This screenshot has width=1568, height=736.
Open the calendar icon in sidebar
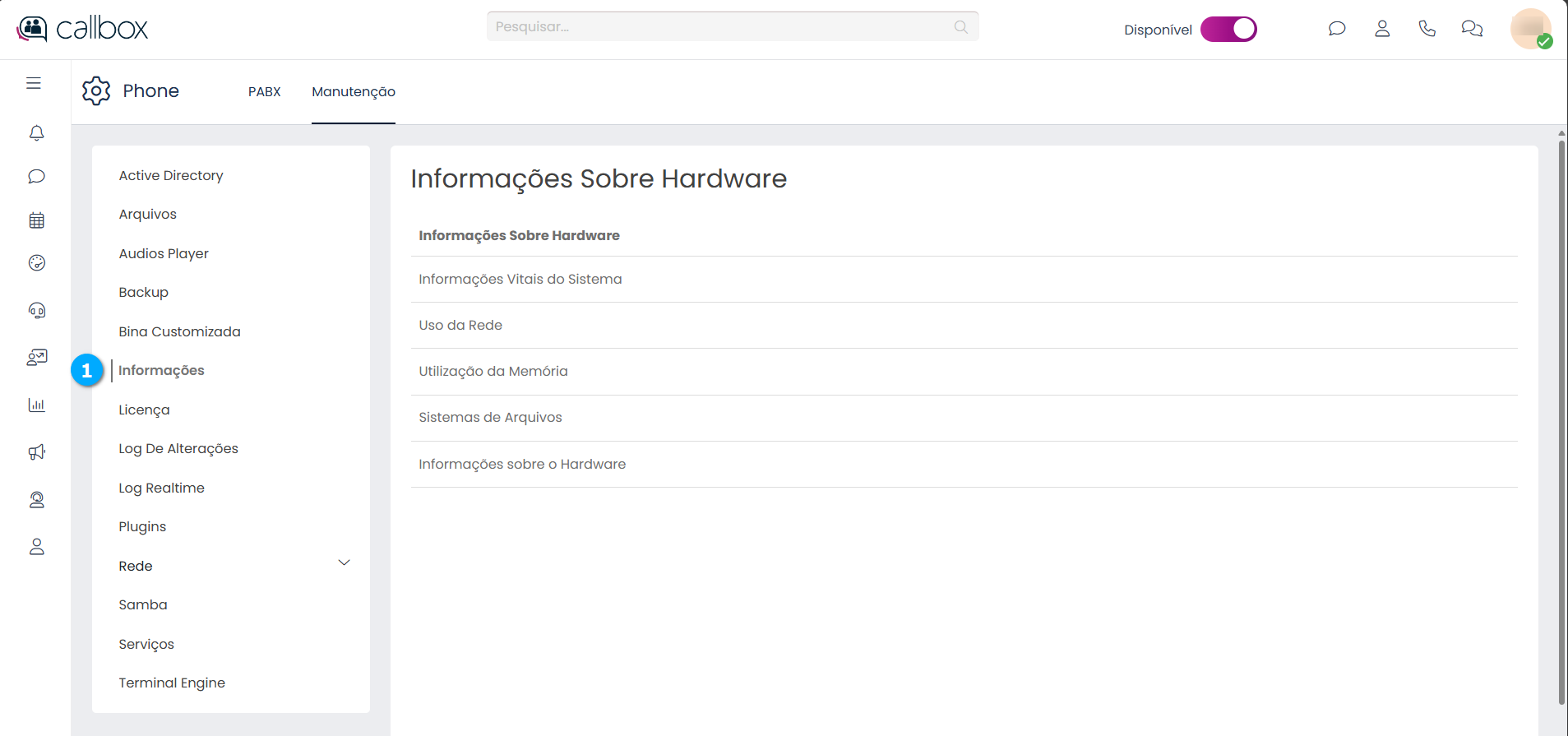coord(36,220)
